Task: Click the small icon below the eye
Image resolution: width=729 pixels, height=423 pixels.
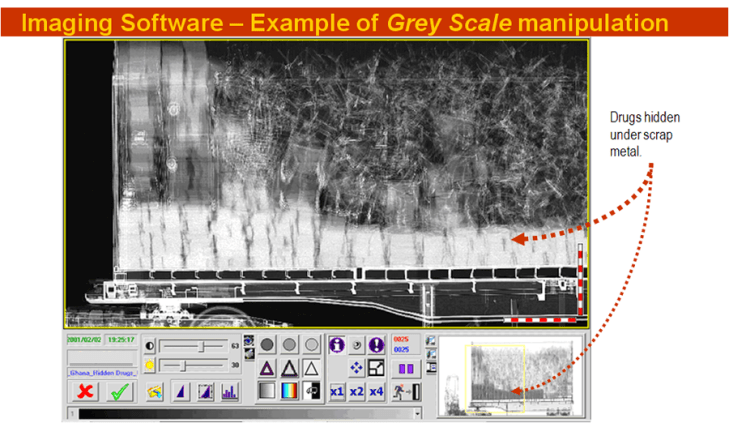Action: [x=249, y=353]
